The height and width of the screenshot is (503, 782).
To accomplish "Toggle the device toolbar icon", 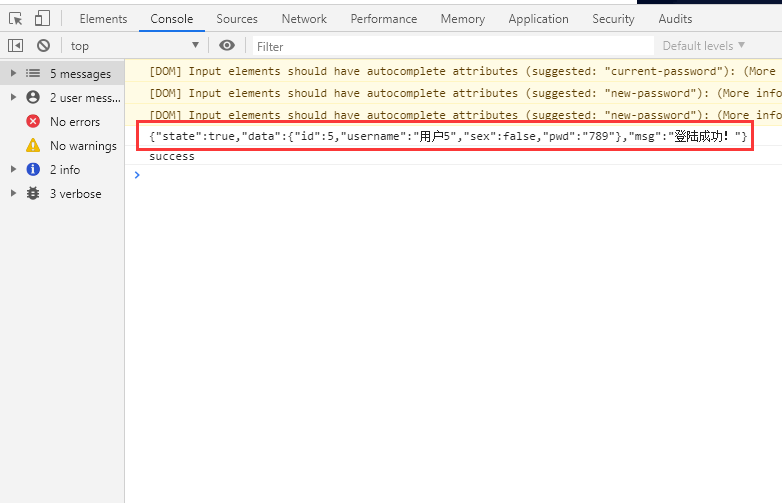I will 42,19.
